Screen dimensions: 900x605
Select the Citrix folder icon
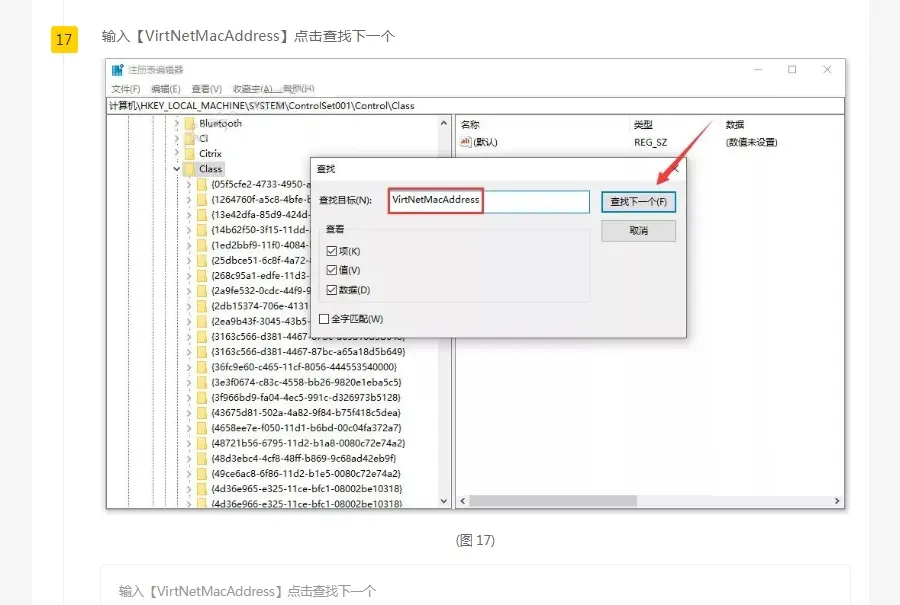[x=190, y=154]
